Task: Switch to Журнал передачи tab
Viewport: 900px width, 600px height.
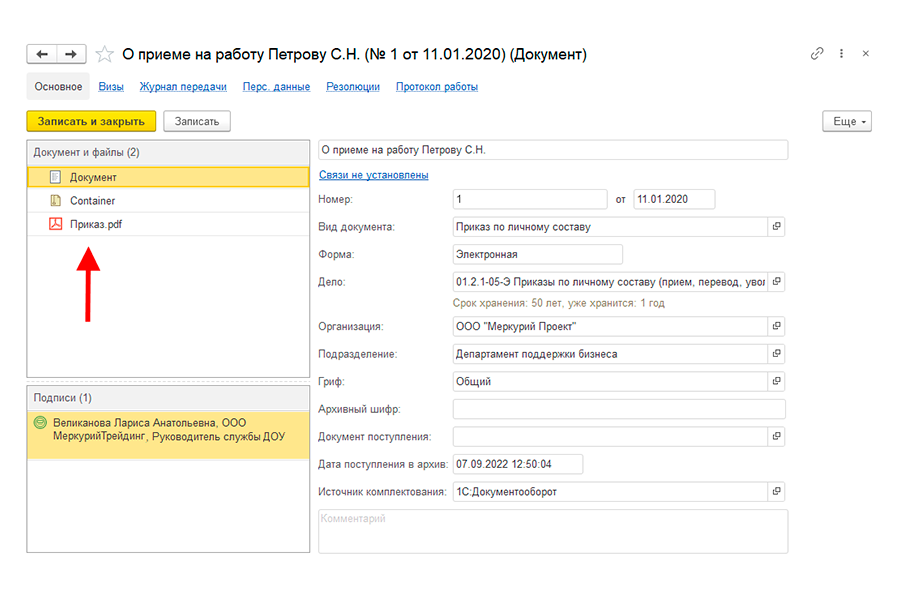Action: [183, 87]
